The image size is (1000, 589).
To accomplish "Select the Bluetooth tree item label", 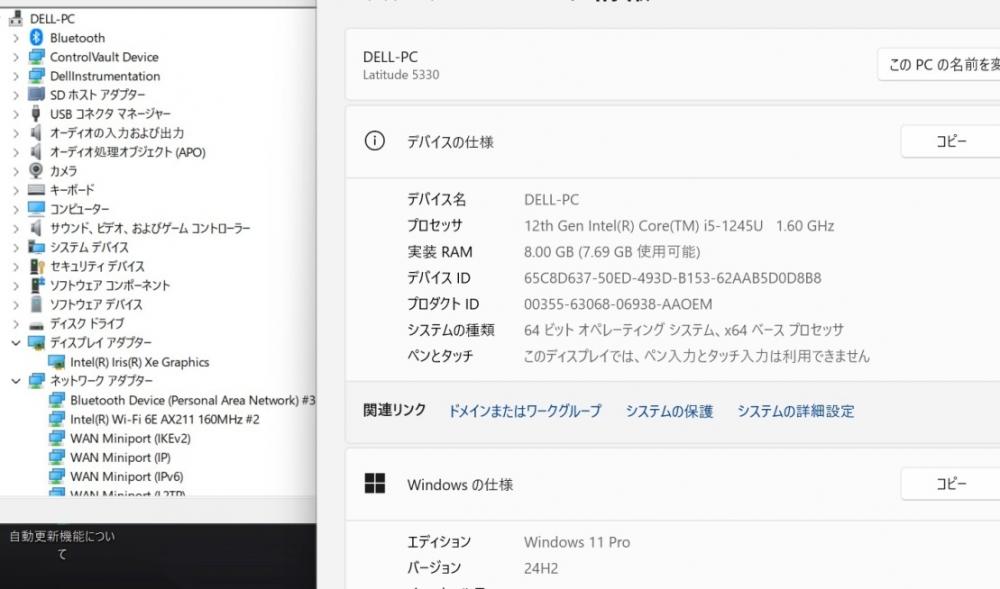I will (77, 38).
